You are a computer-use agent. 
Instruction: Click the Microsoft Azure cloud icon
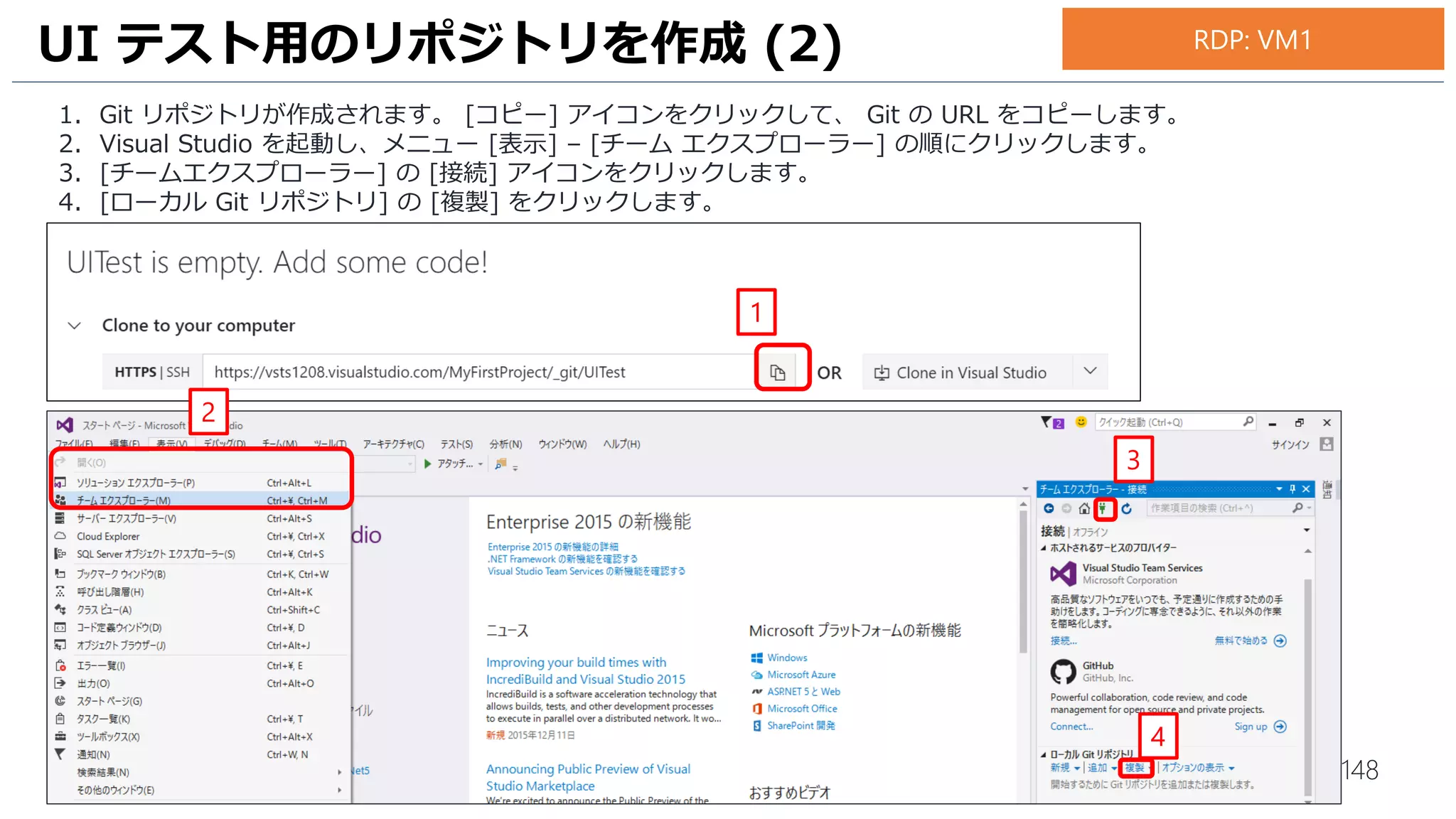coord(756,675)
